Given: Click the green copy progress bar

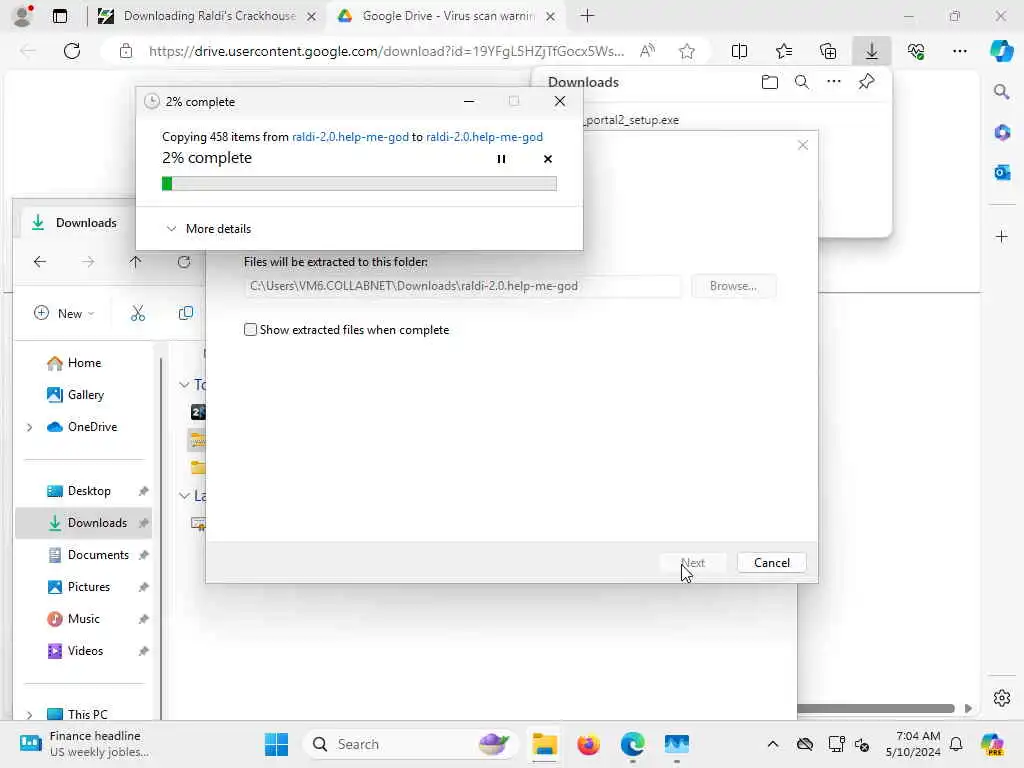Looking at the screenshot, I should pyautogui.click(x=359, y=184).
